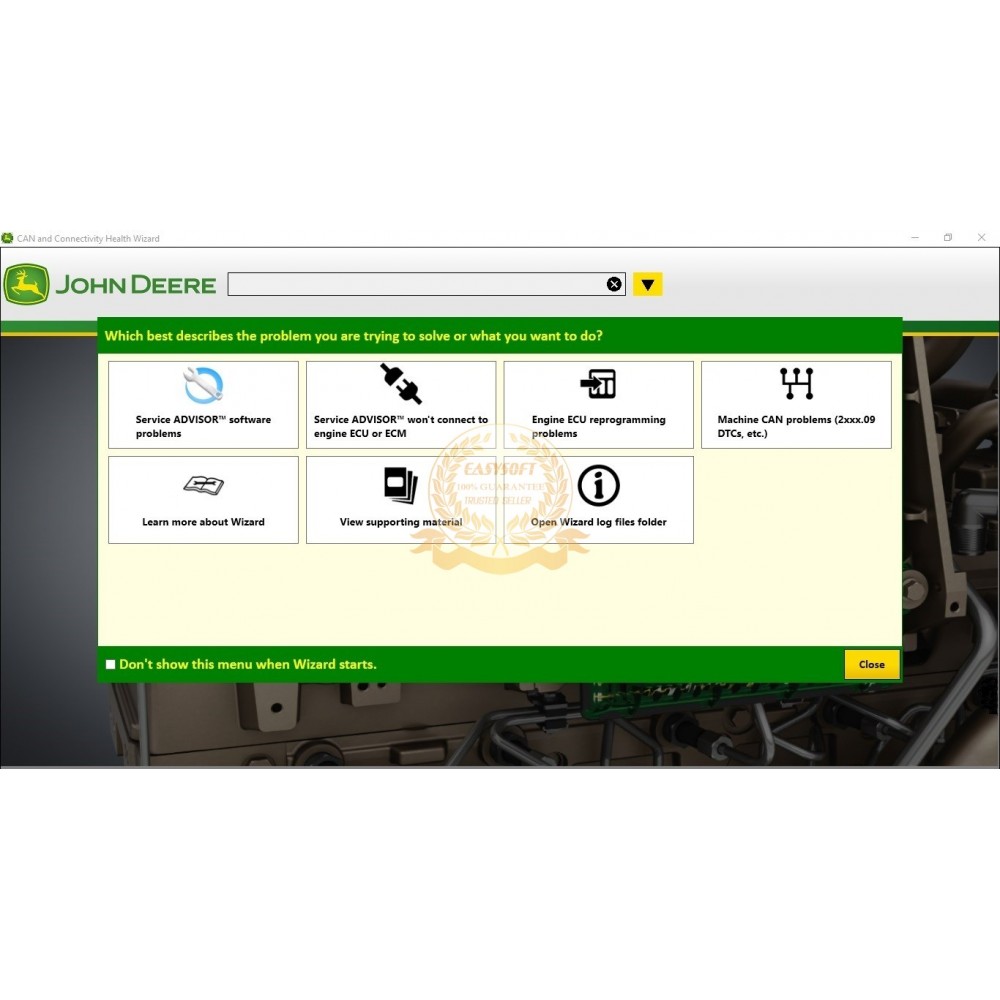Select Service ADVISOR won't connect to engine ECU
The height and width of the screenshot is (1000, 1000).
[x=401, y=404]
